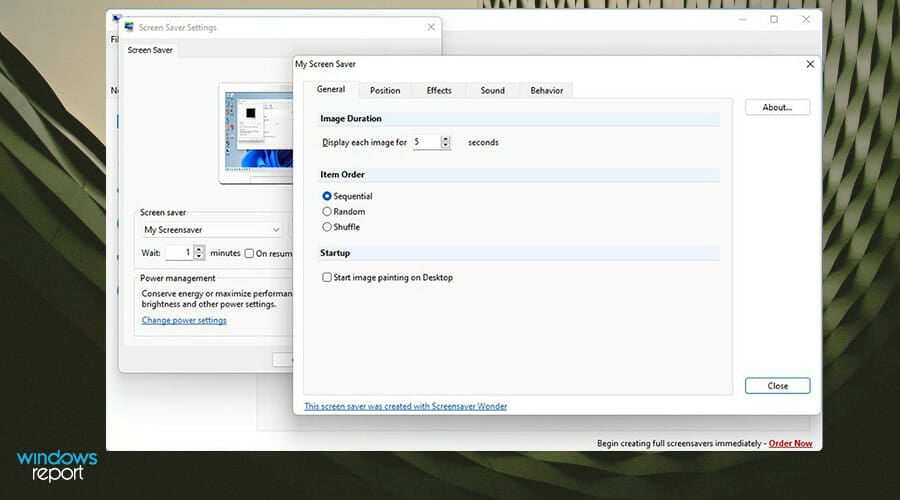This screenshot has width=900, height=500.
Task: Choose the Sequential item order option
Action: (x=327, y=197)
